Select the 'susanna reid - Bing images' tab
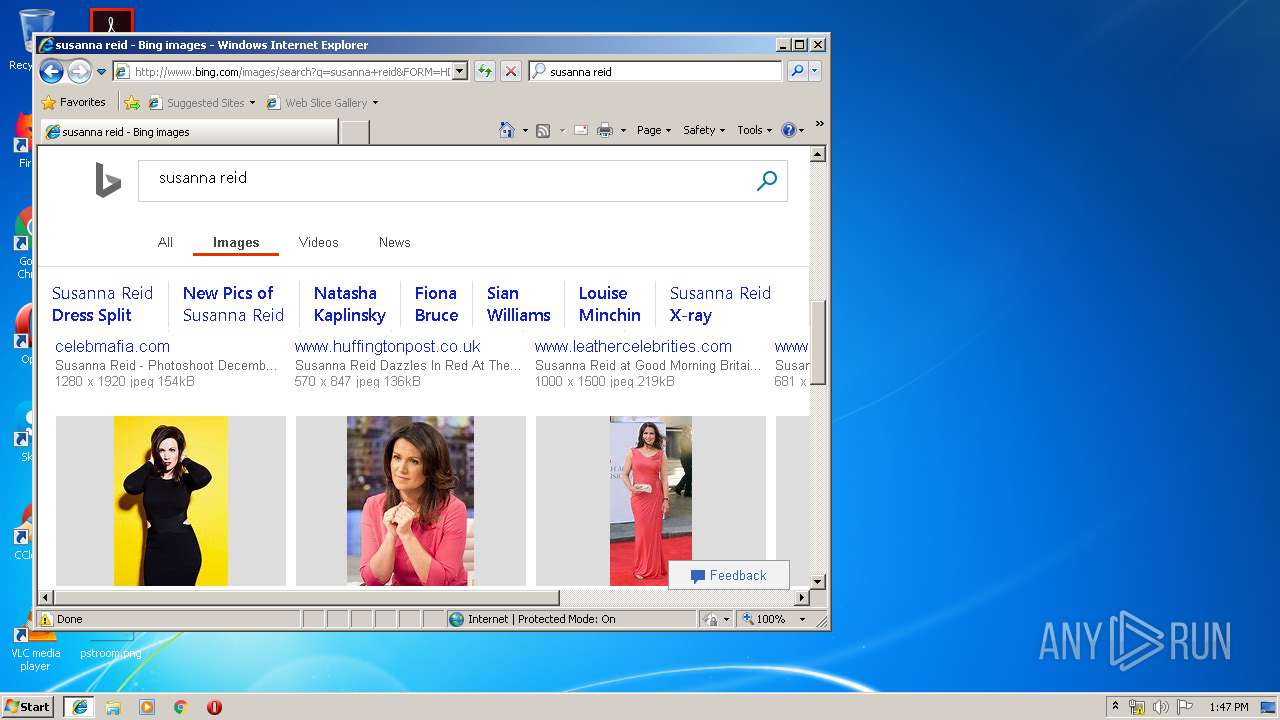This screenshot has height=720, width=1280. tap(188, 131)
